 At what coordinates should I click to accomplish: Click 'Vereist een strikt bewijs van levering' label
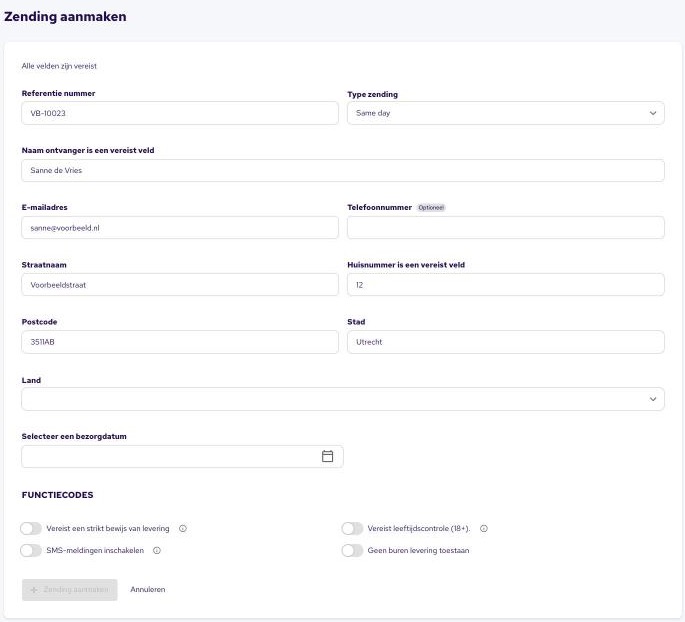[x=108, y=529]
